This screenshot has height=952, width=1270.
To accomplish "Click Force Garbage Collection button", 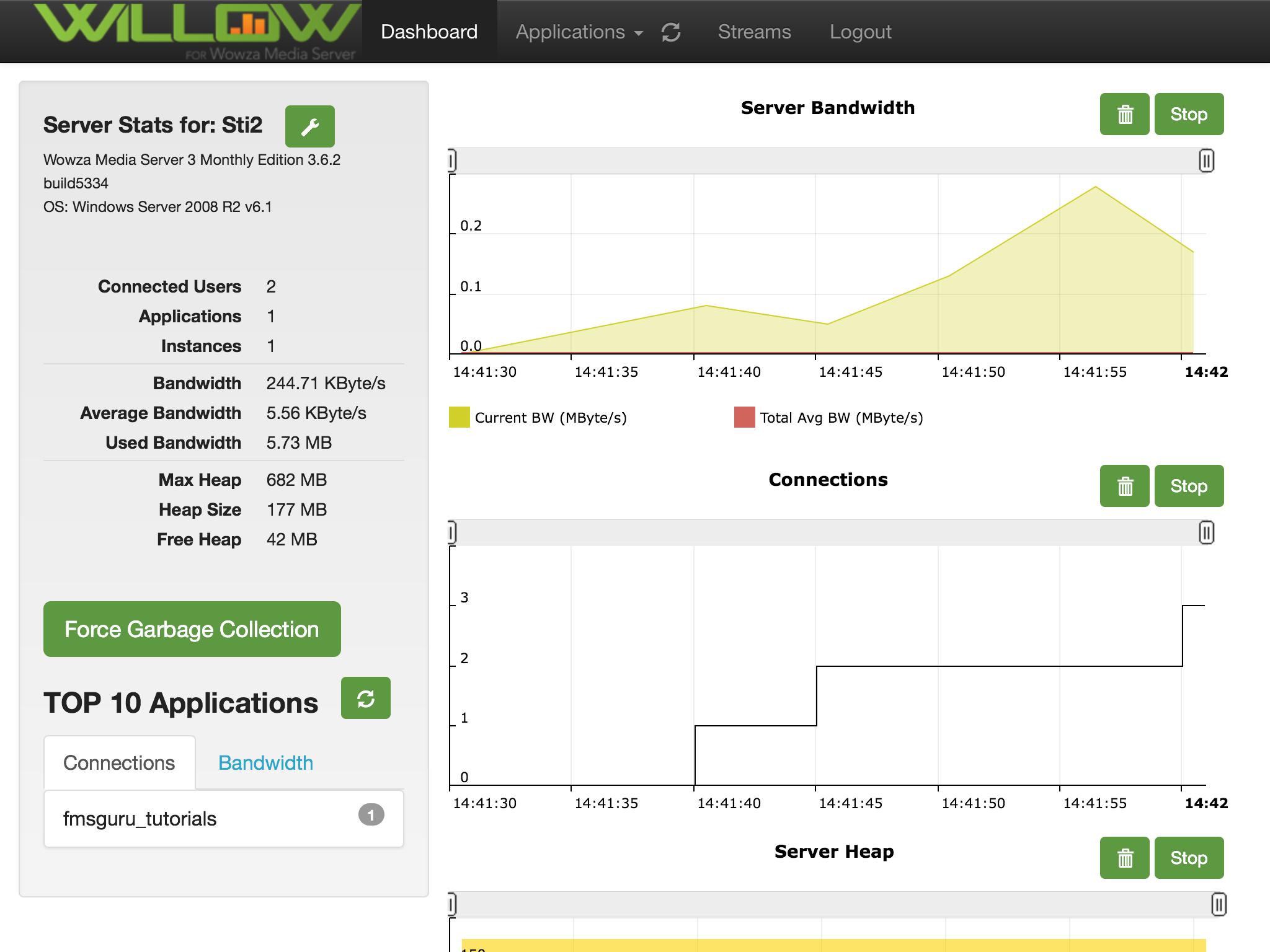I will point(192,629).
